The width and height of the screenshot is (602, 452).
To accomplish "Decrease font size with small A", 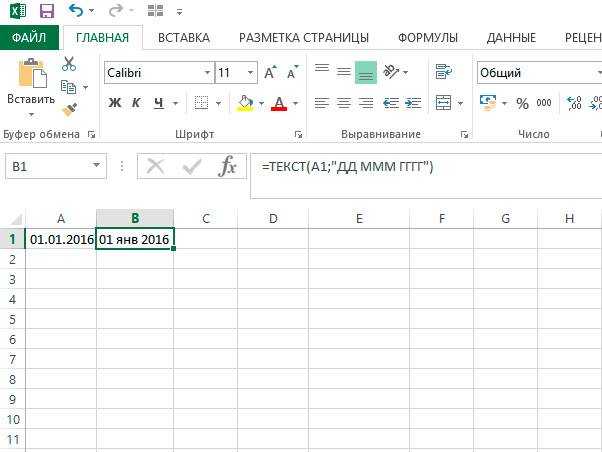I will click(x=292, y=73).
